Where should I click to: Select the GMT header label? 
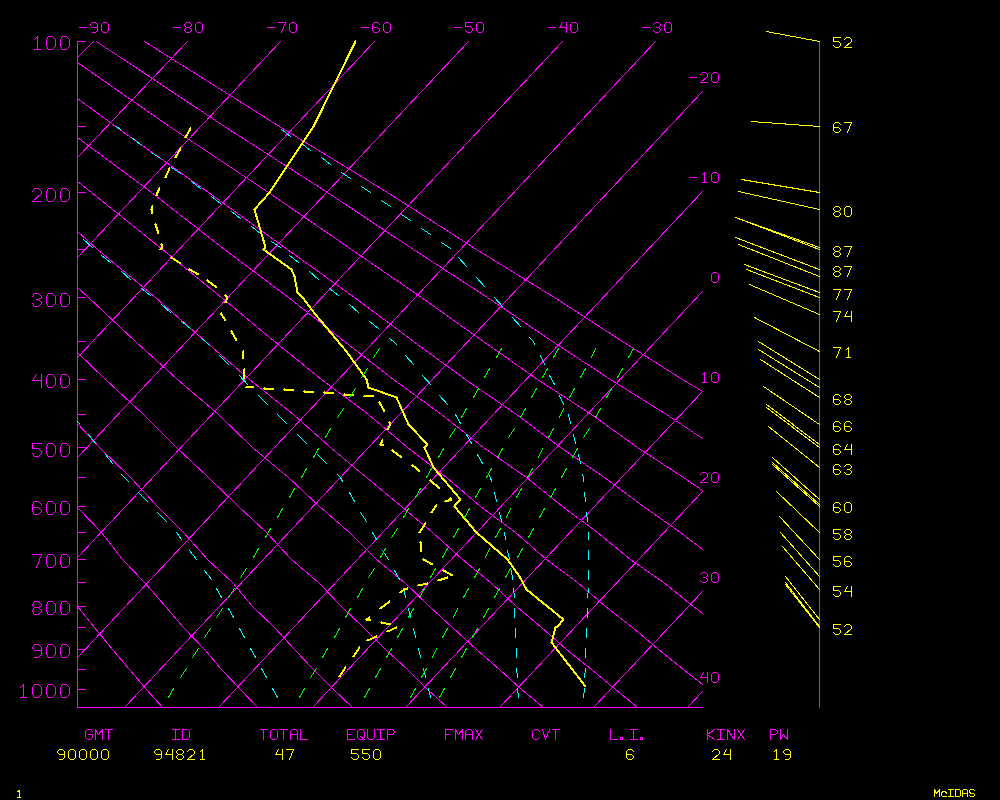click(x=98, y=735)
